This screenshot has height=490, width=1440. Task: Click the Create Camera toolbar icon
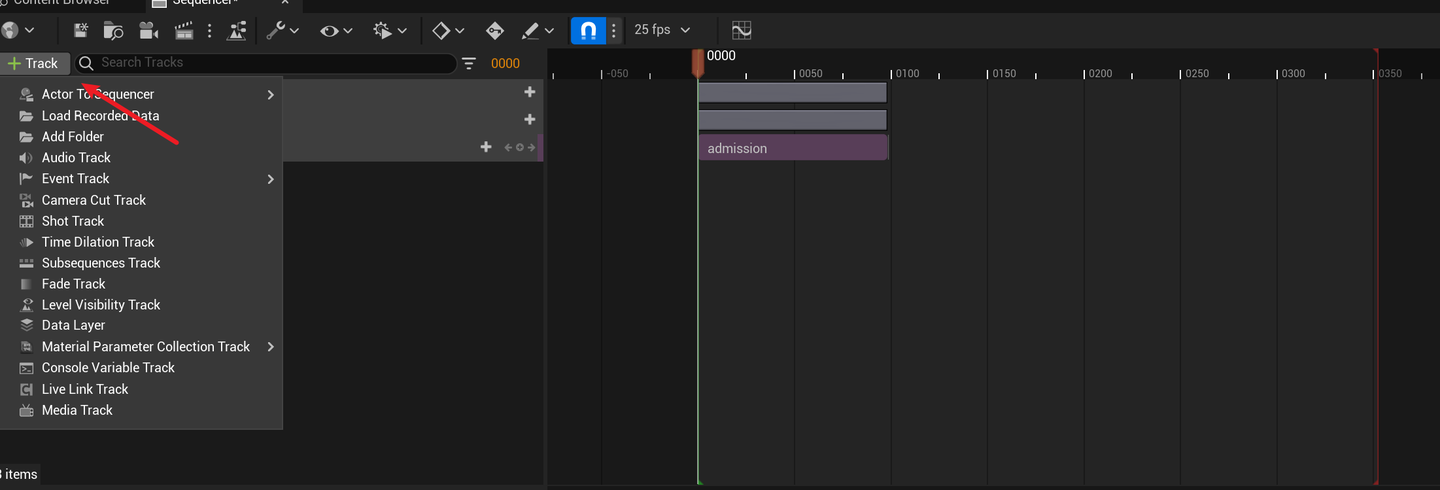[x=148, y=31]
